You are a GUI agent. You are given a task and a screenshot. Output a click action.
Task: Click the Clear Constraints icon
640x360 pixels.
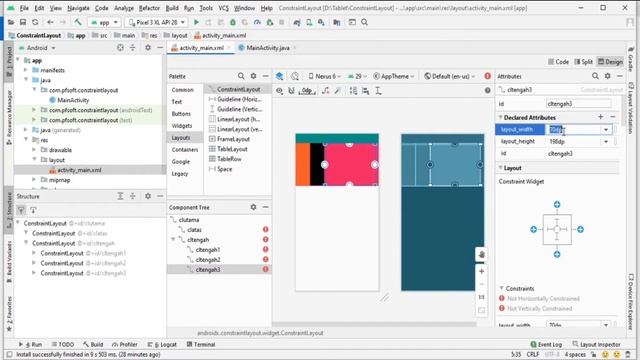[325, 91]
